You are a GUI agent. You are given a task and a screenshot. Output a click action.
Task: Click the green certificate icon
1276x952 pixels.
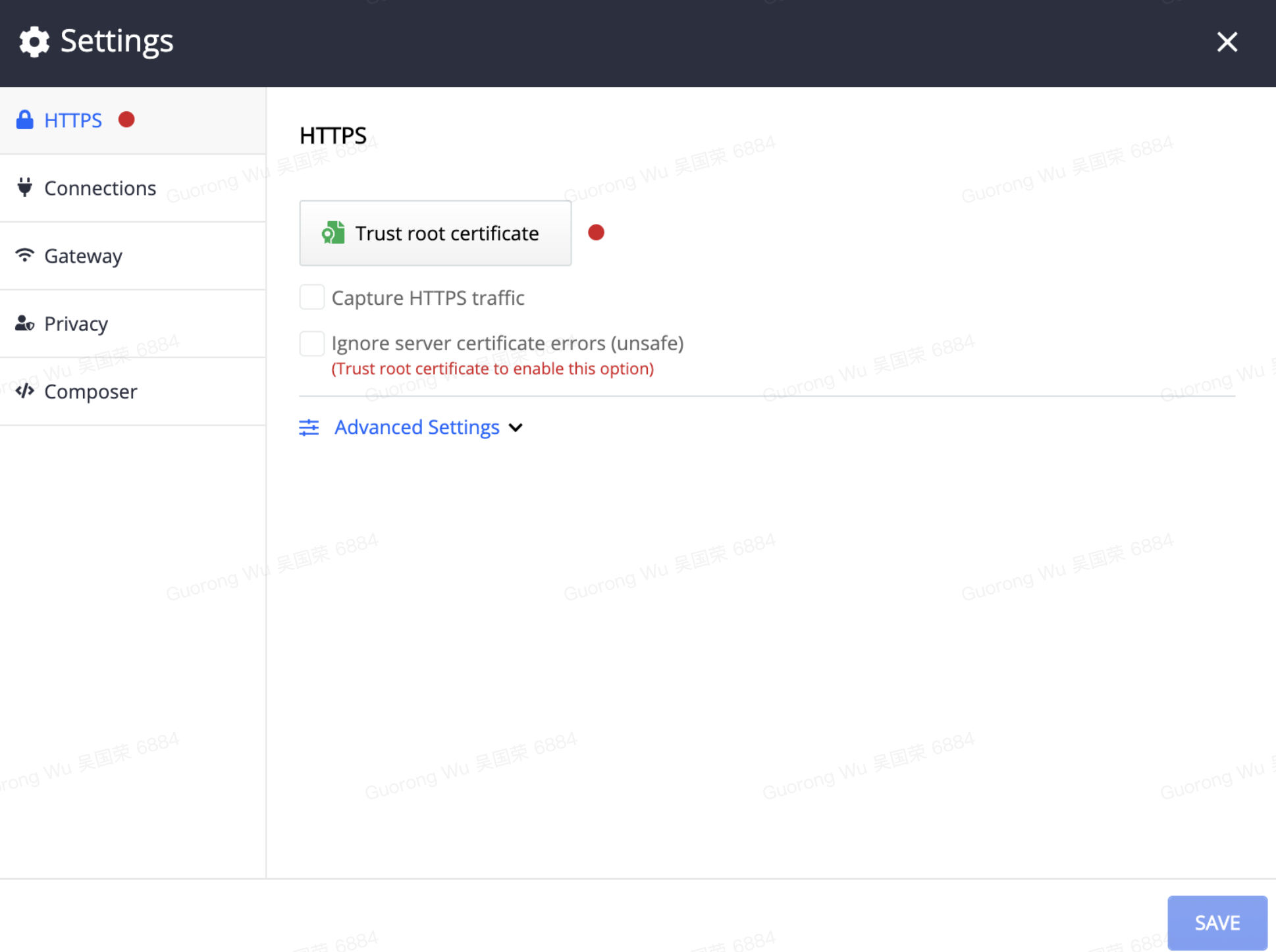point(333,233)
